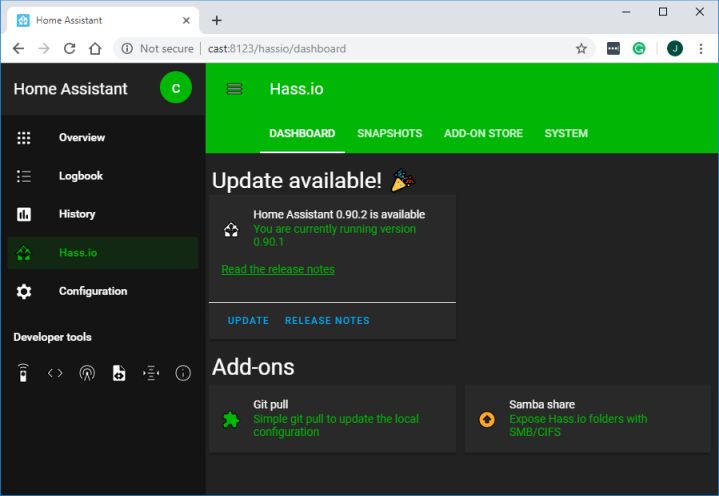Open the Events developer tool broadcast icon

tap(87, 373)
